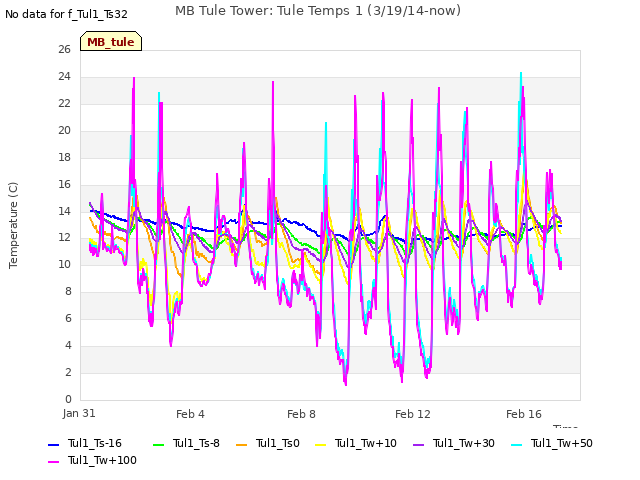Click the blue Tul1_Ts-16 color marker
Viewport: 640px width, 480px height.
(x=54, y=444)
